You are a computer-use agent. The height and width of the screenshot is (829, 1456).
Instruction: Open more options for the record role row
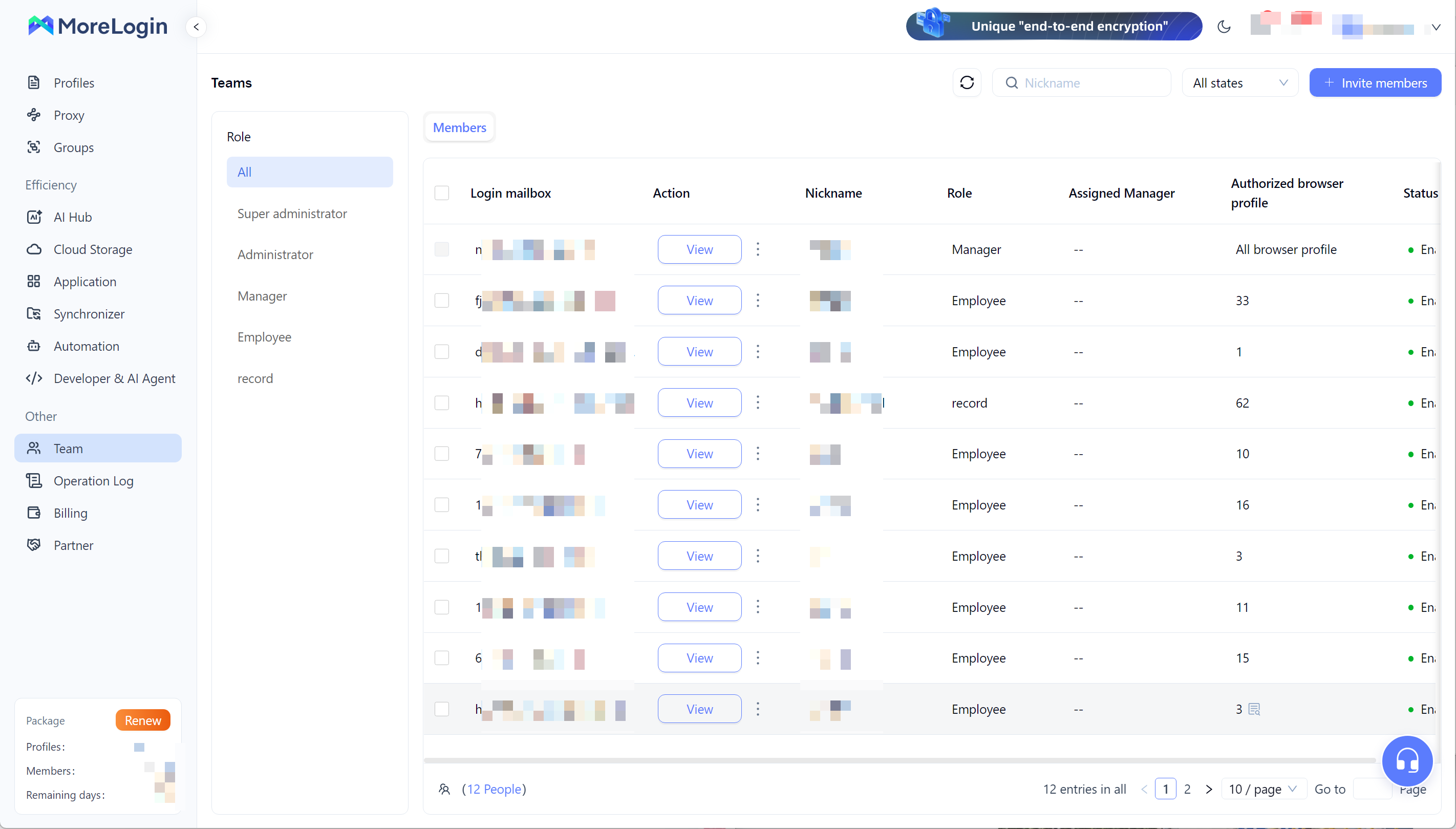[x=758, y=402]
